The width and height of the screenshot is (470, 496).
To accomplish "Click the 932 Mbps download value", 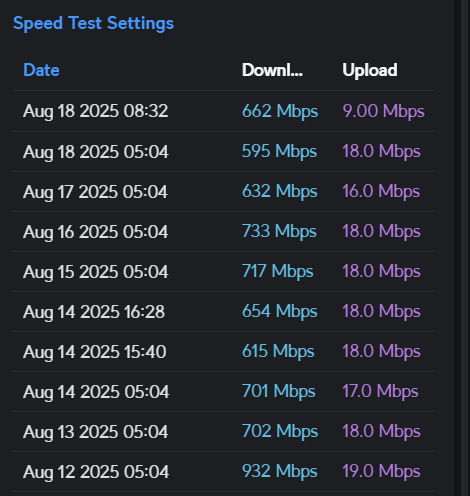I will [x=280, y=471].
